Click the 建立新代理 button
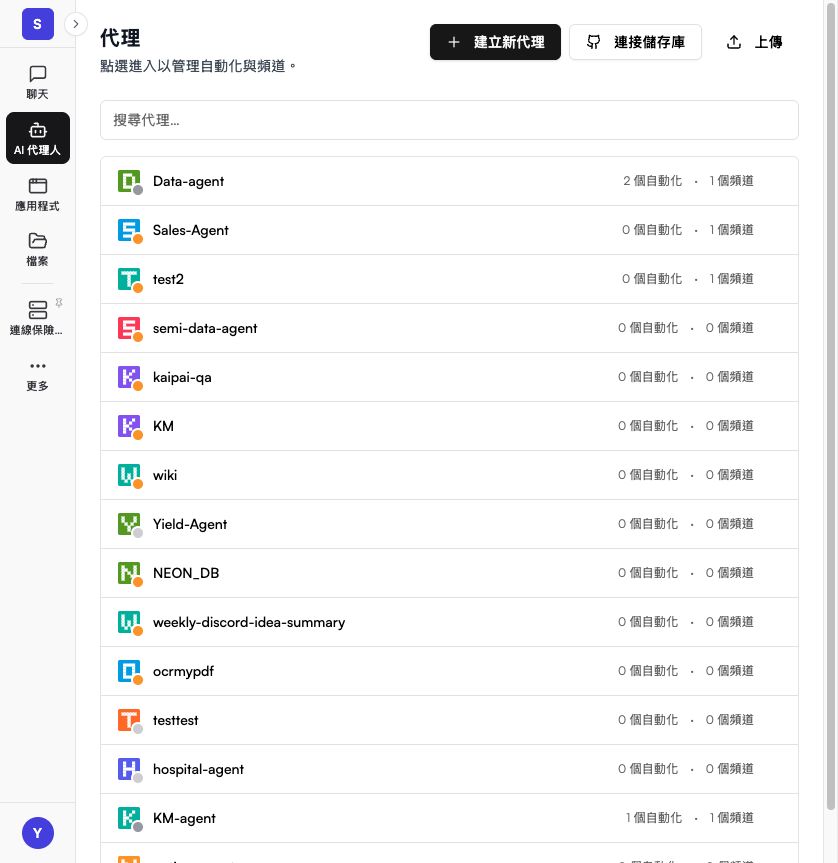Screen dimensions: 838x863 tap(495, 42)
